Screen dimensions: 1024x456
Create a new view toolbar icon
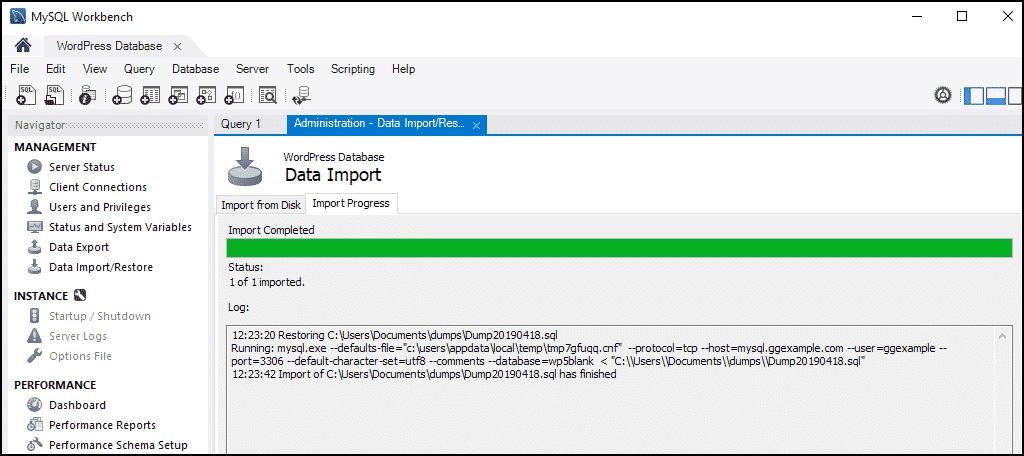point(178,95)
